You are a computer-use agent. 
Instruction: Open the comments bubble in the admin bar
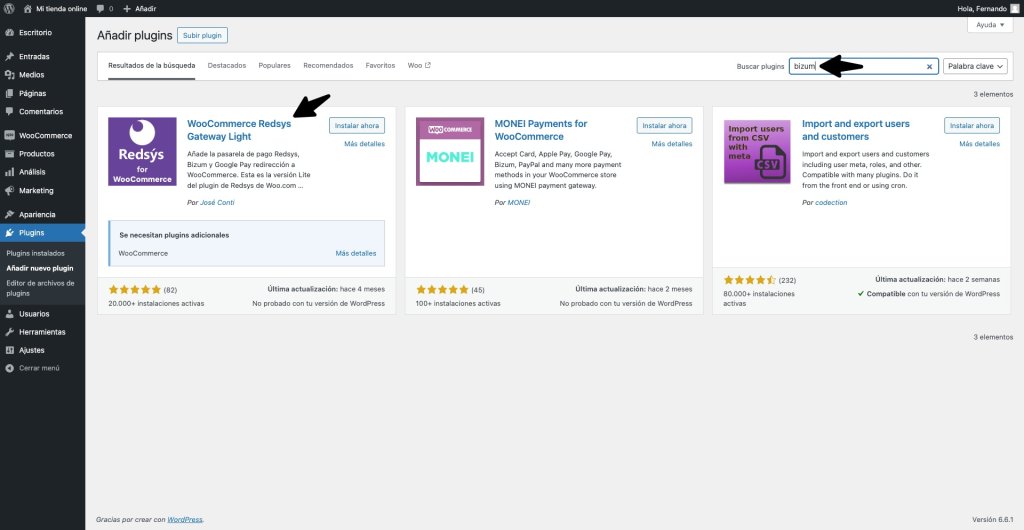[x=104, y=8]
